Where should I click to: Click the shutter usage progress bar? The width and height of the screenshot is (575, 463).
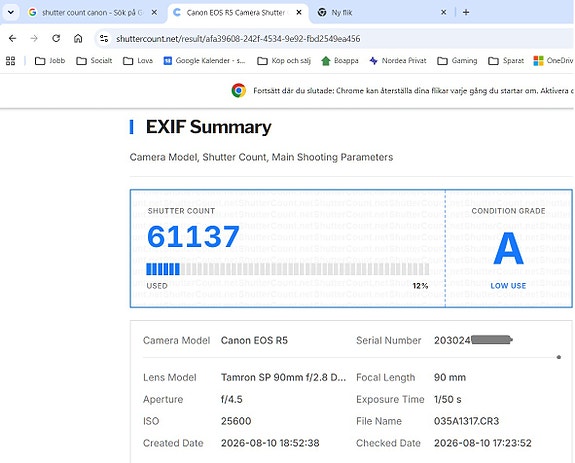tap(288, 269)
